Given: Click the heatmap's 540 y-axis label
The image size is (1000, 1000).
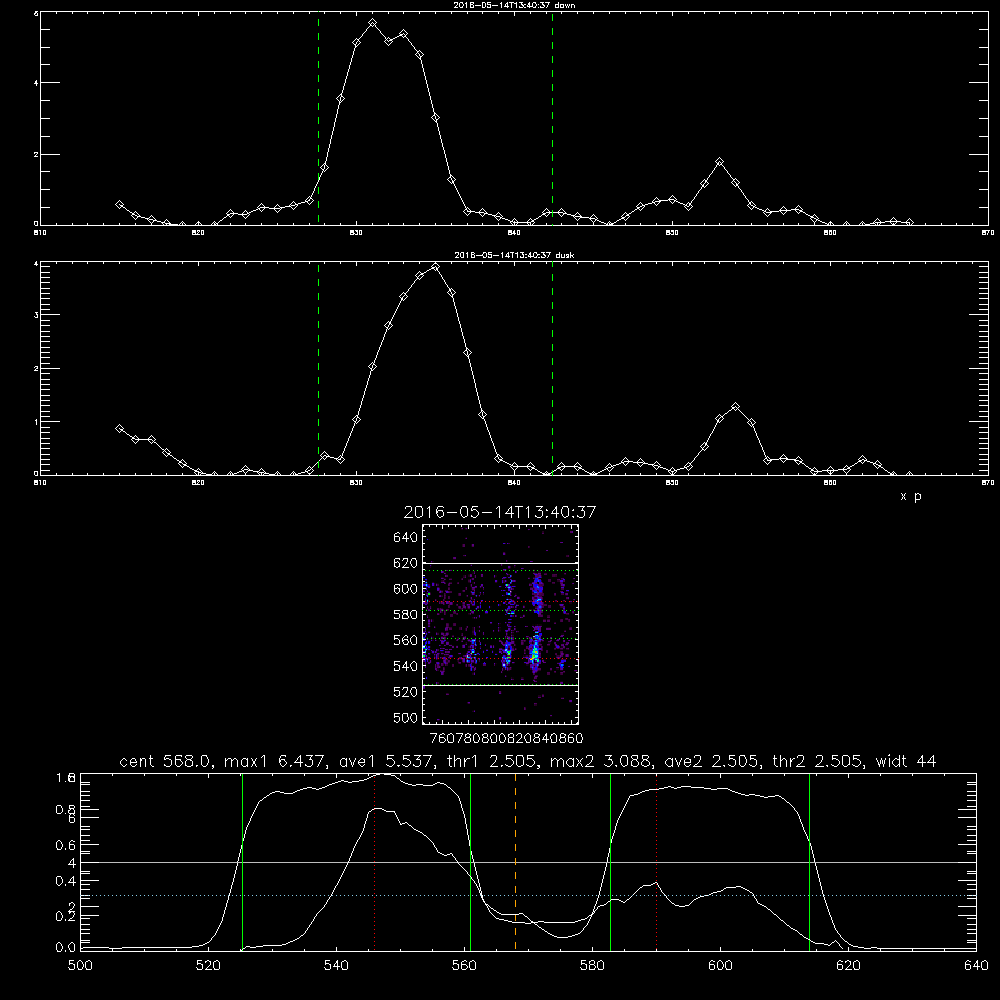Looking at the screenshot, I should (x=406, y=666).
